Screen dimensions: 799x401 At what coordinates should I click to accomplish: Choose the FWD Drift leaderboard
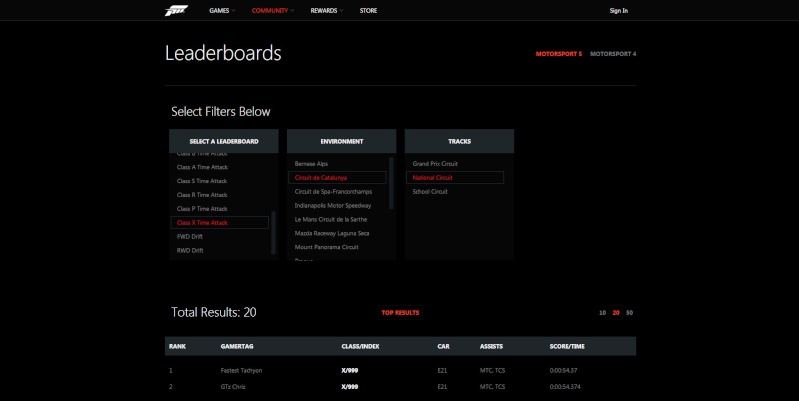(x=190, y=236)
